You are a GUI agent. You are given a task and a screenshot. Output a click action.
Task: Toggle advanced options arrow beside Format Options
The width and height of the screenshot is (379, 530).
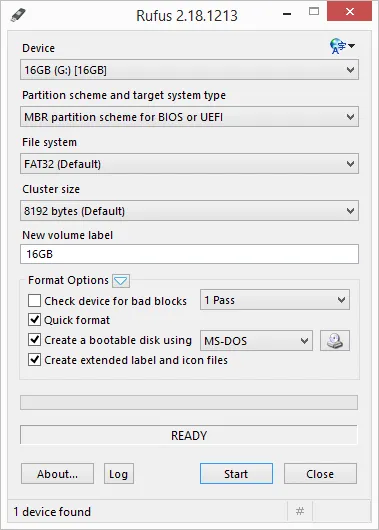(121, 281)
